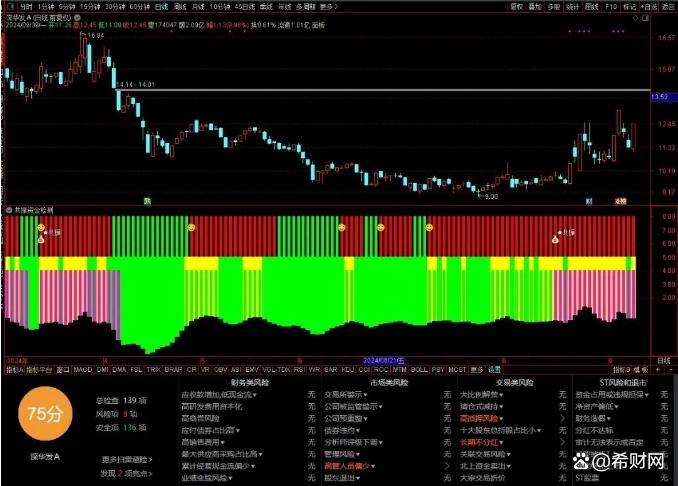
Task: Click the green 跌 marker below the candlesticks
Action: (x=147, y=201)
